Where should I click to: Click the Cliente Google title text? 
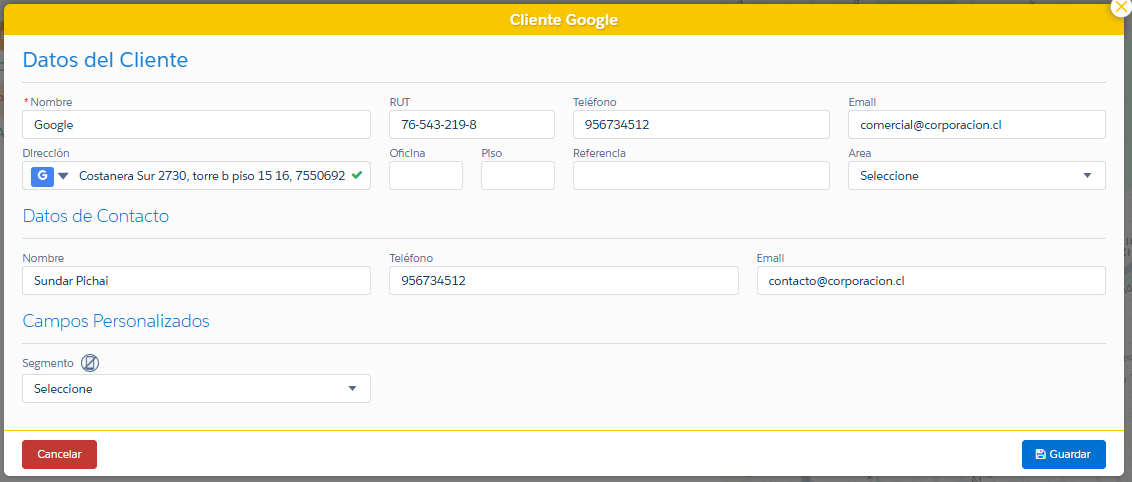pos(564,19)
